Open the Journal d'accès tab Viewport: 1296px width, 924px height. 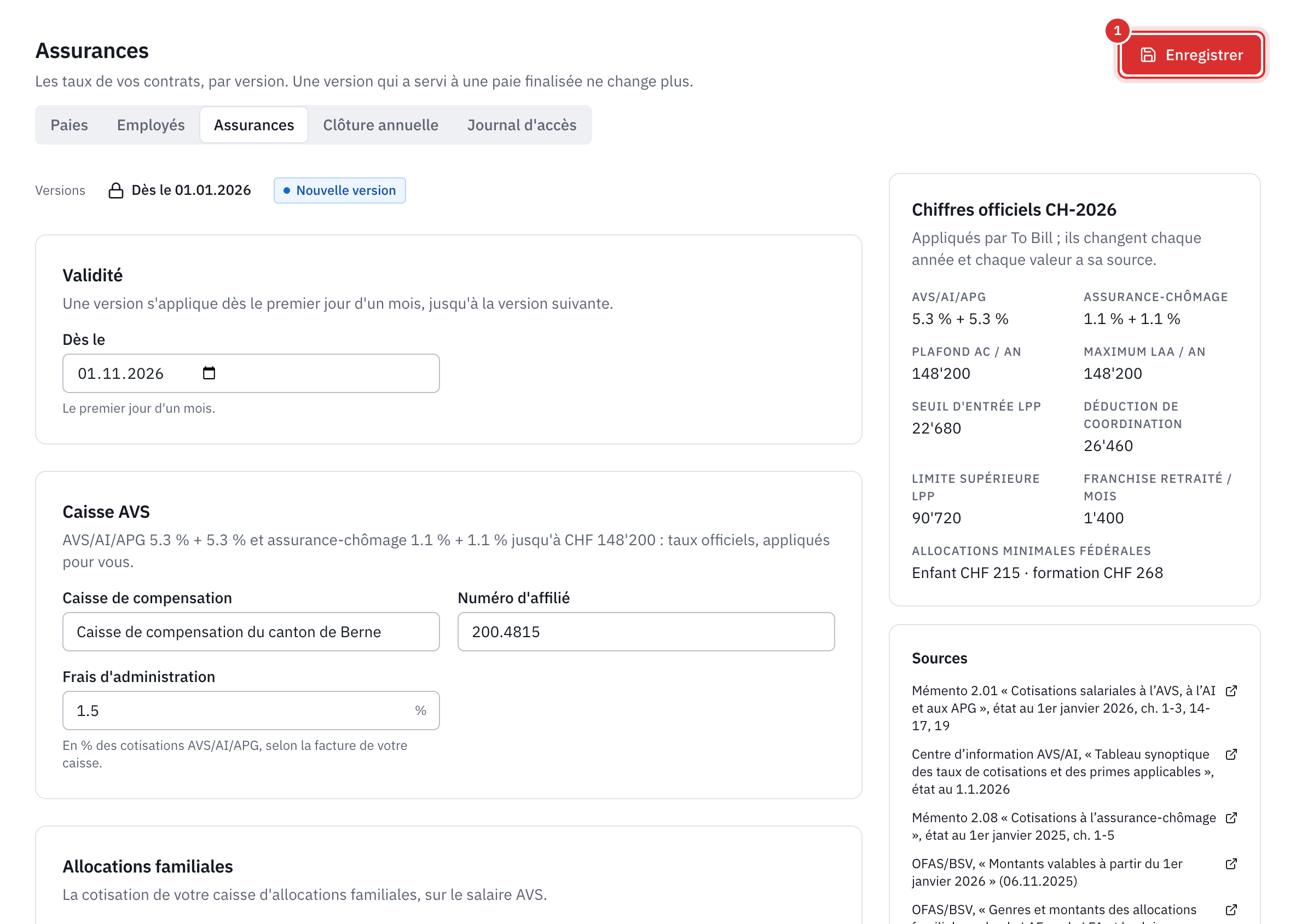pyautogui.click(x=522, y=125)
